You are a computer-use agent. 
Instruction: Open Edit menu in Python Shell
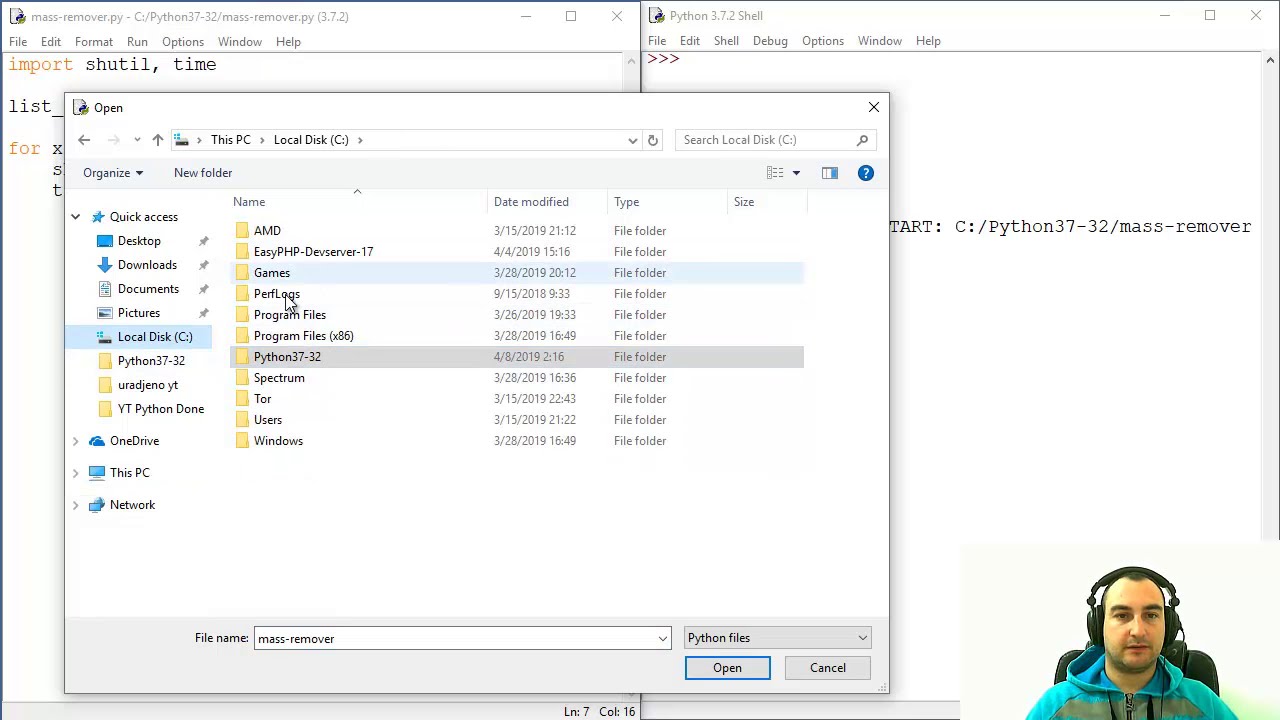coord(690,41)
